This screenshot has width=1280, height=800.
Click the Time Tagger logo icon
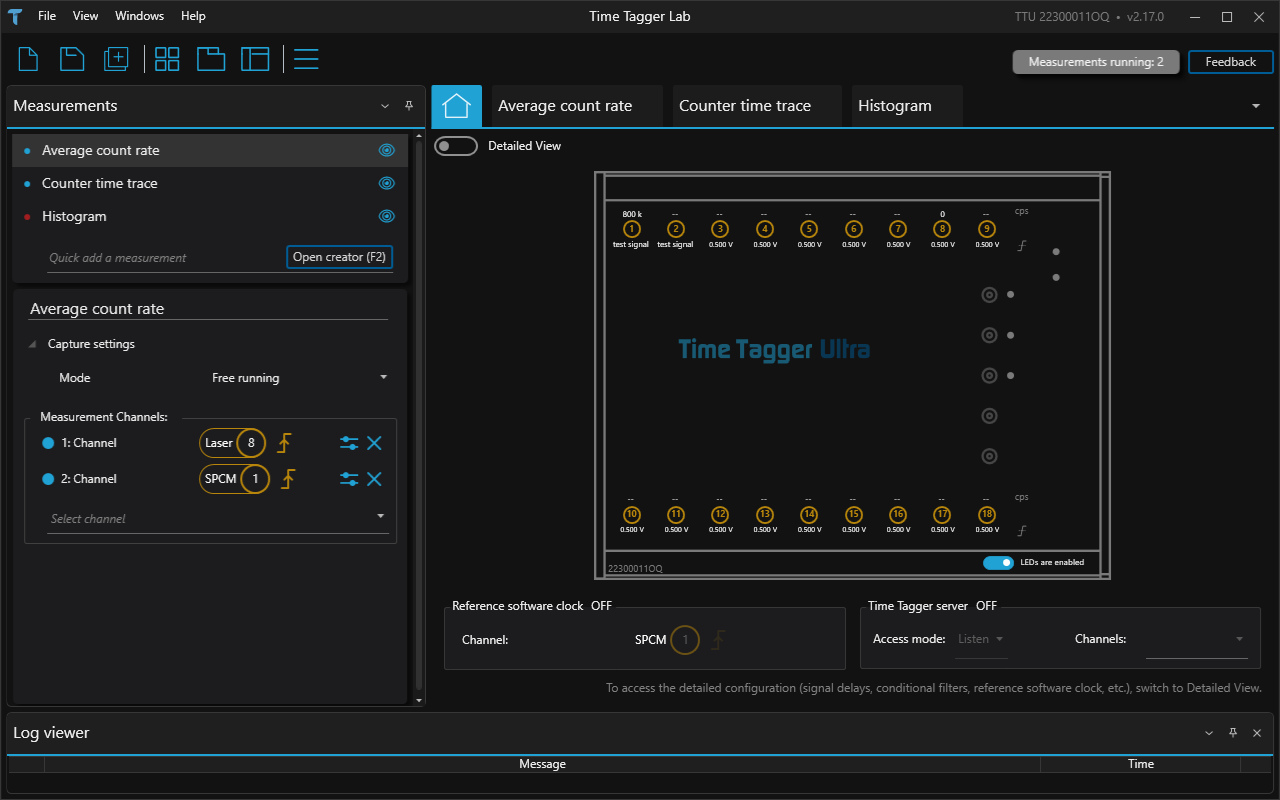[14, 16]
